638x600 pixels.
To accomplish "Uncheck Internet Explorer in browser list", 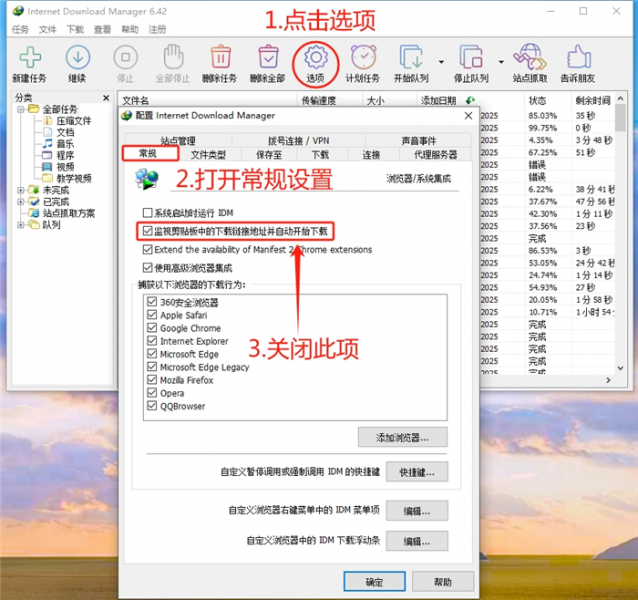I will 152,341.
